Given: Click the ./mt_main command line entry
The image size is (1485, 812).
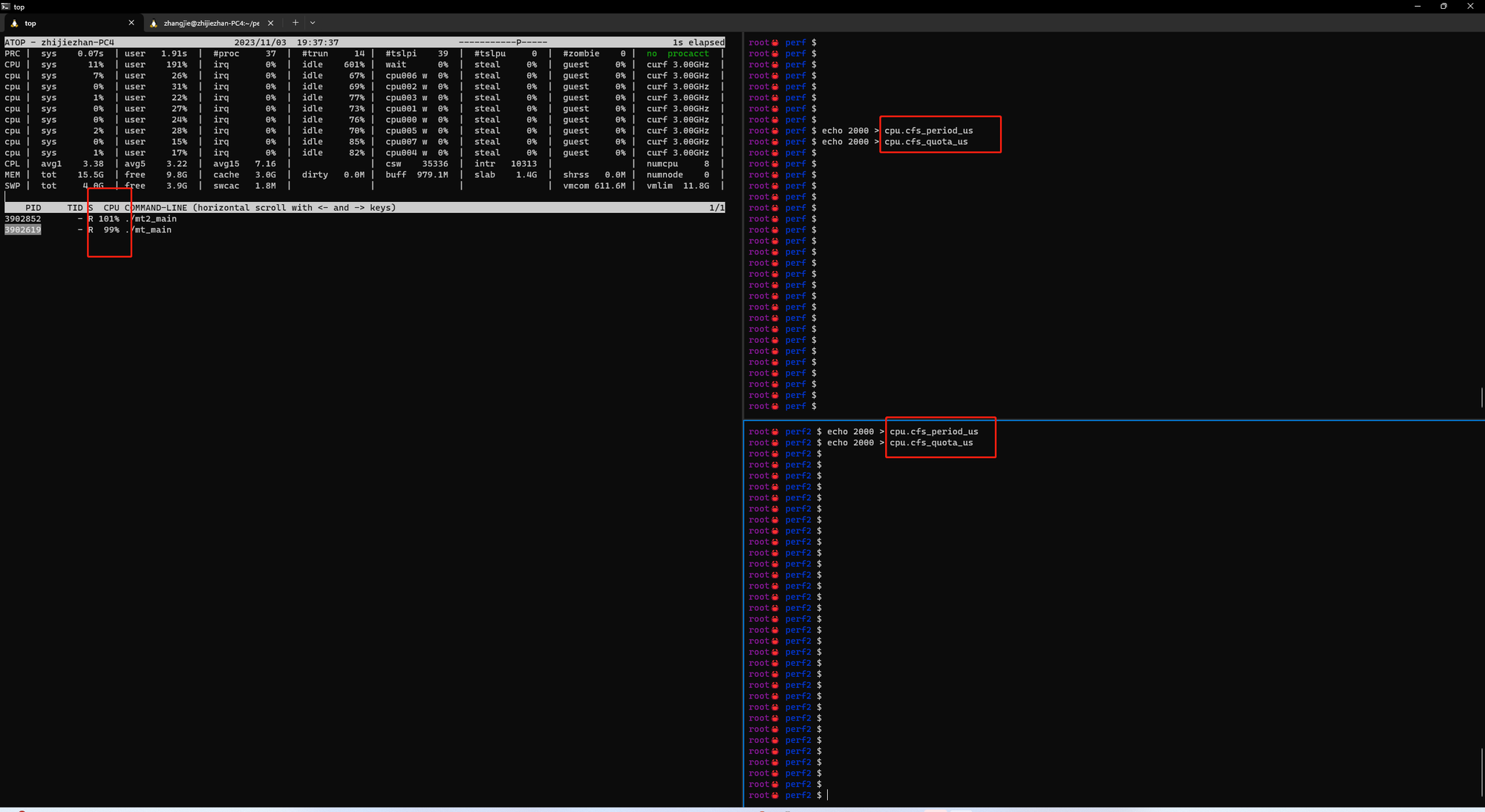Looking at the screenshot, I should click(148, 230).
